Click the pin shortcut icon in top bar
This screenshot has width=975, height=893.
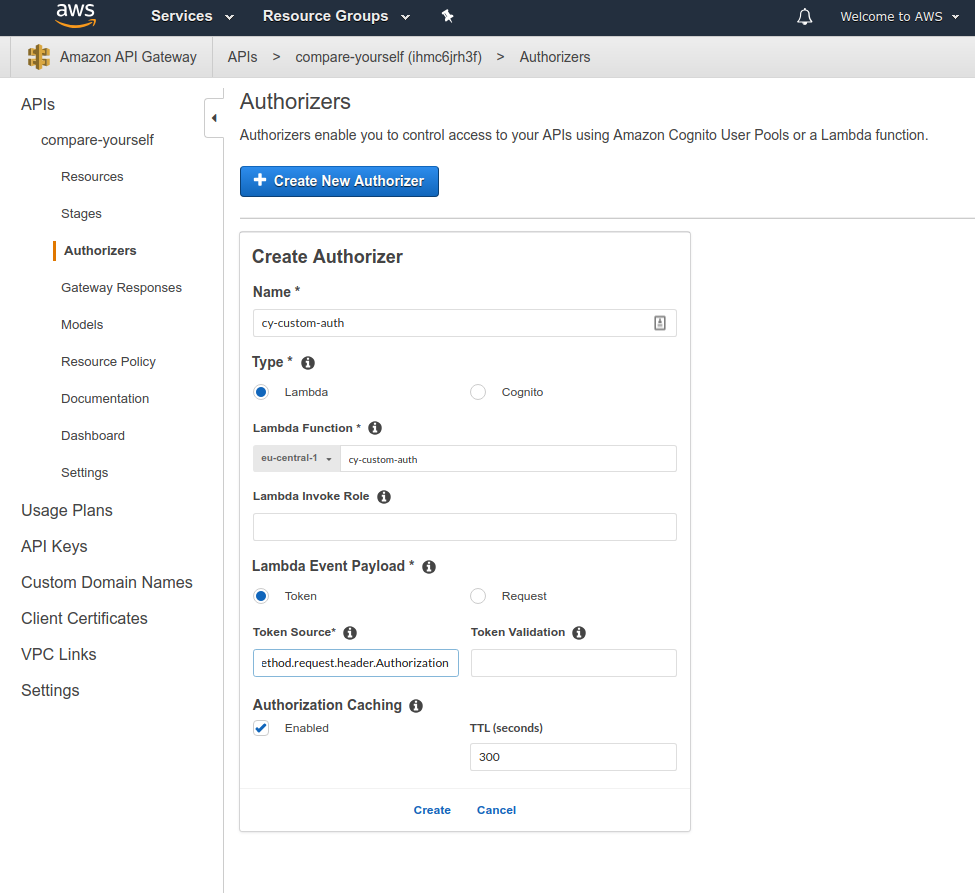pos(447,16)
